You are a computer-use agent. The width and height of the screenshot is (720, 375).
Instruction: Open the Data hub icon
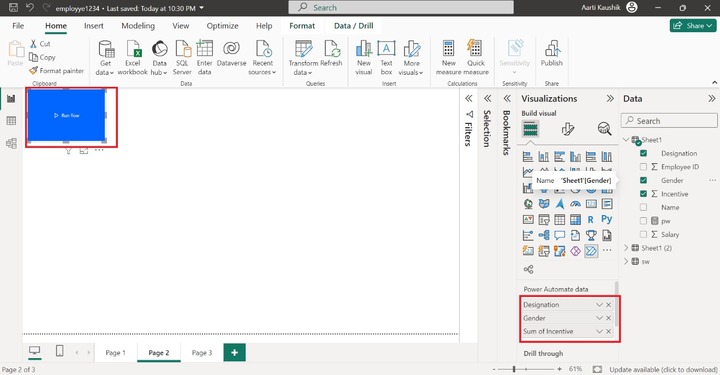(159, 49)
